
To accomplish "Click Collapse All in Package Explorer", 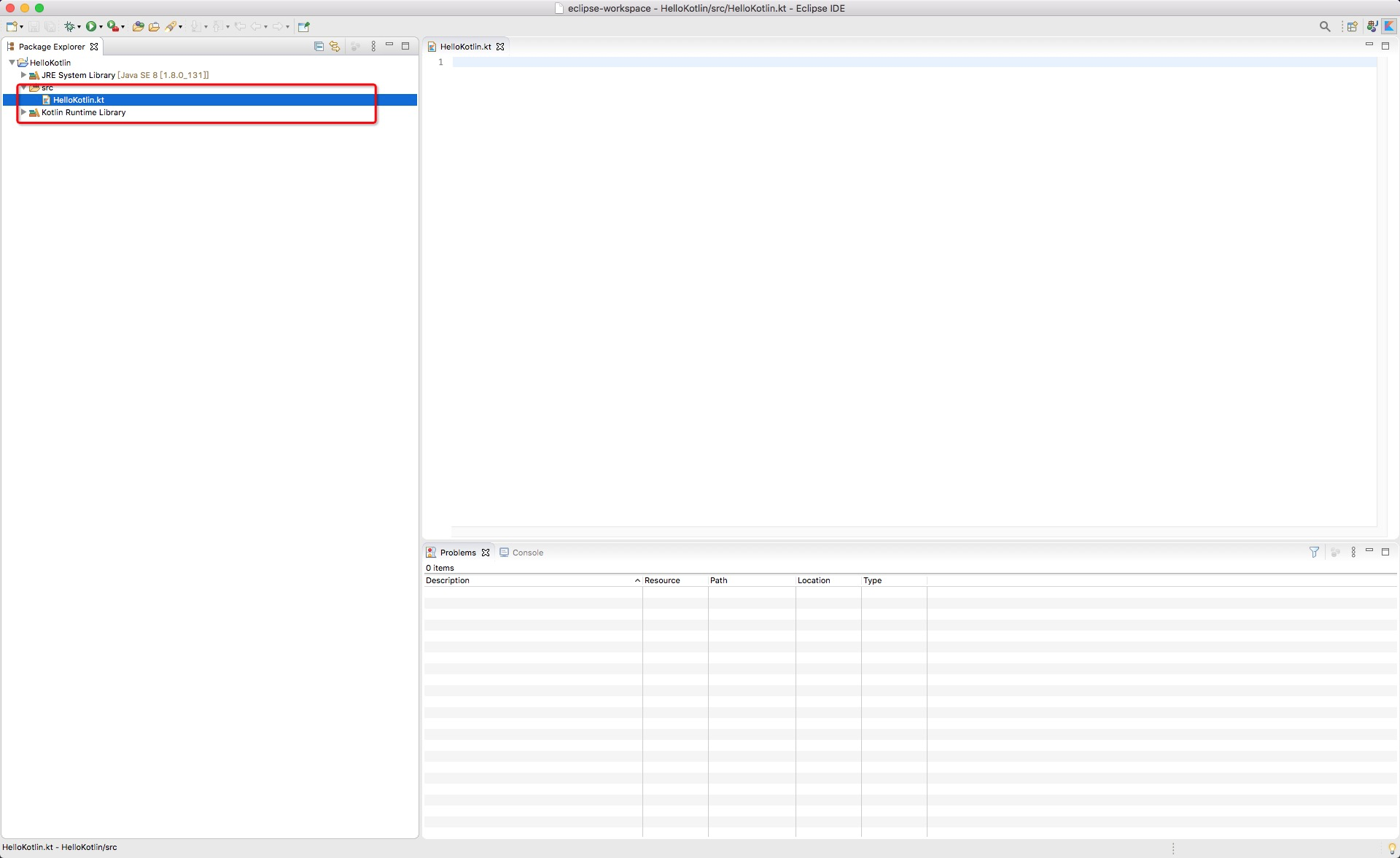I will pyautogui.click(x=319, y=46).
